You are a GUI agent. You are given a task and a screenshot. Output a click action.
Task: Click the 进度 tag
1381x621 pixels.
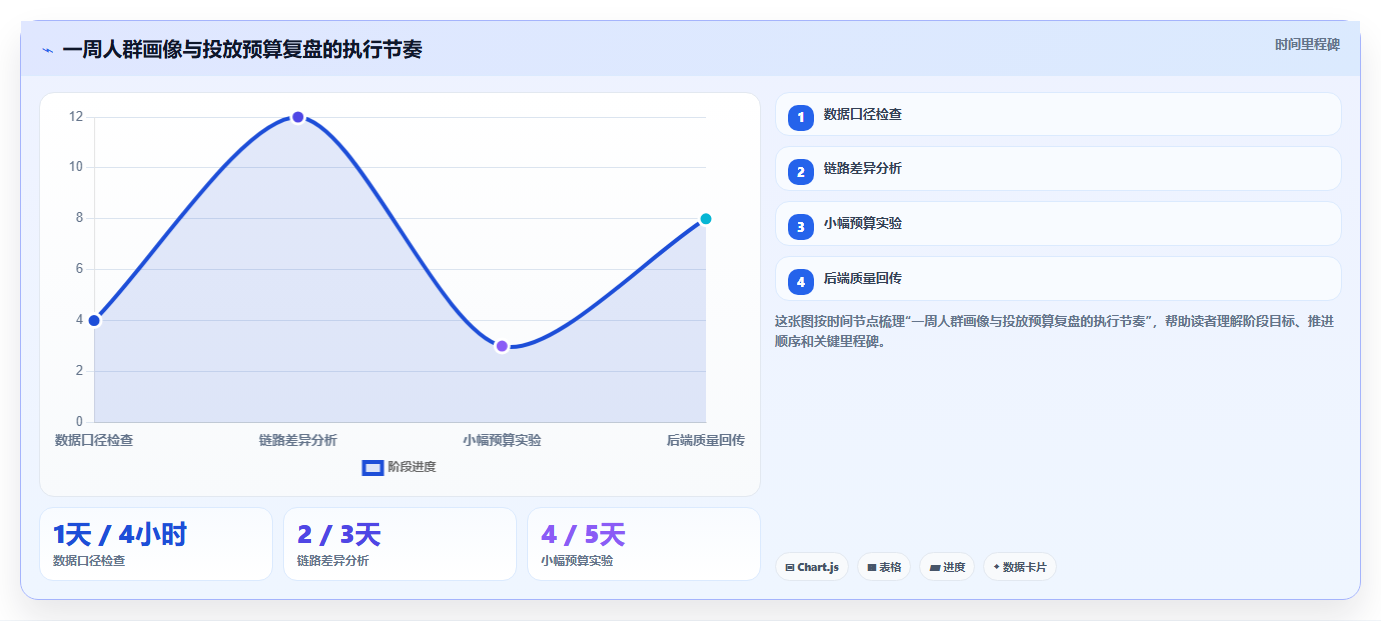(947, 567)
